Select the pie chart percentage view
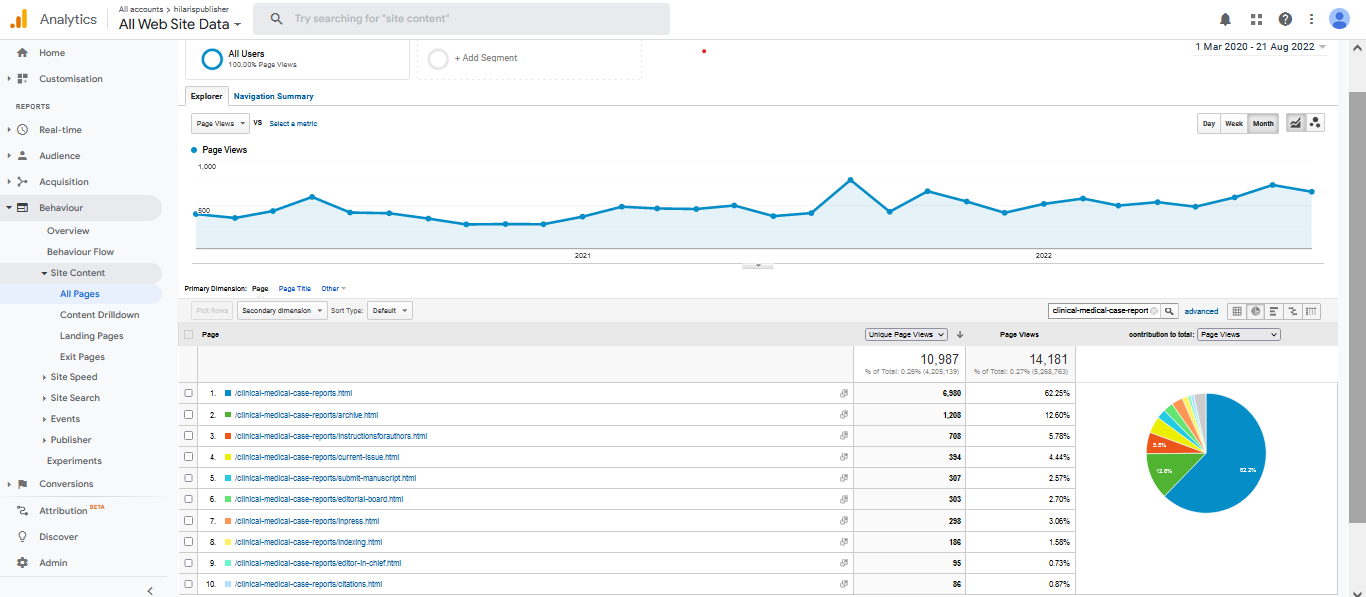 pos(1256,311)
